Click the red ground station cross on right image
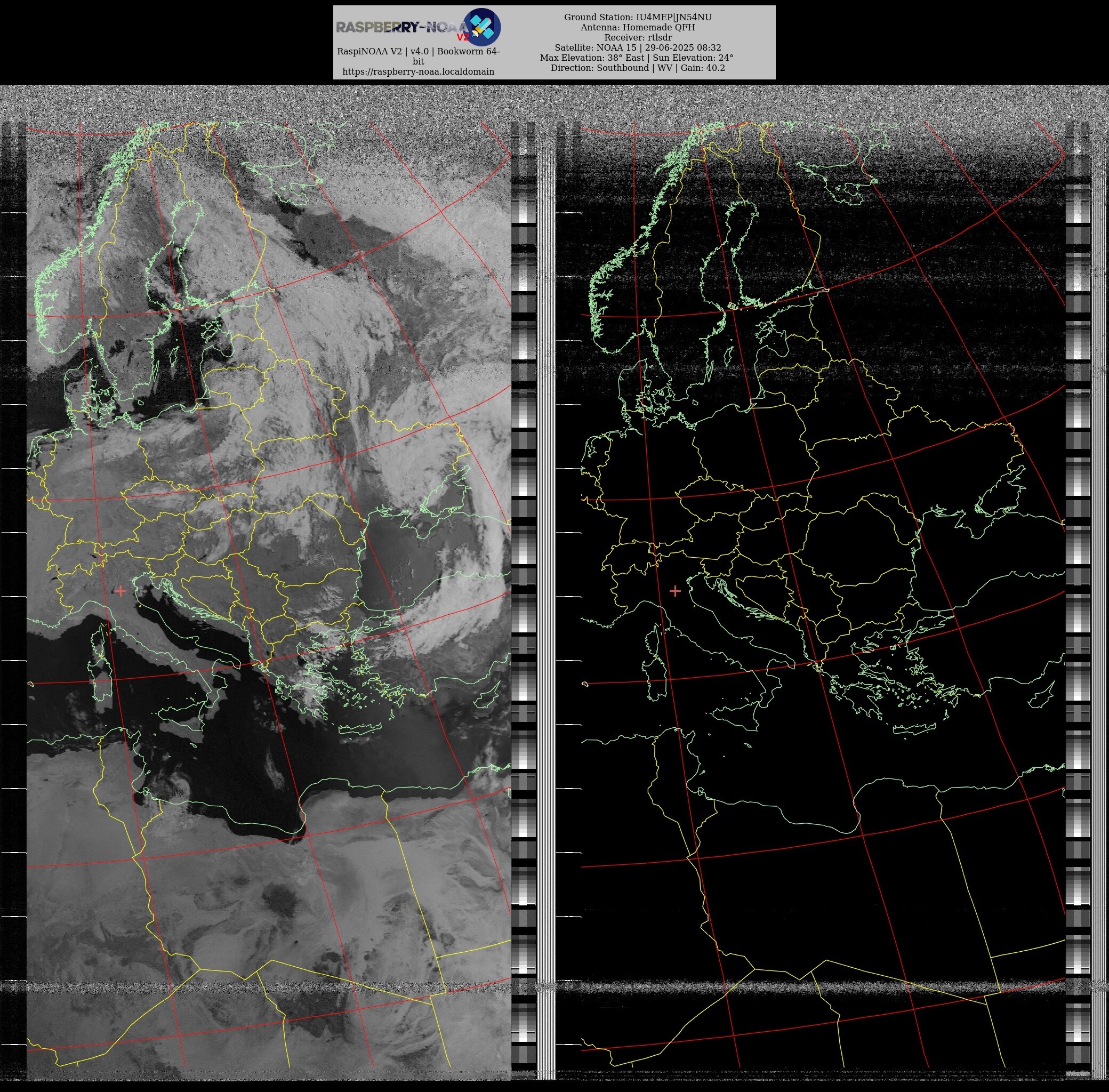This screenshot has height=1092, width=1109. (675, 591)
